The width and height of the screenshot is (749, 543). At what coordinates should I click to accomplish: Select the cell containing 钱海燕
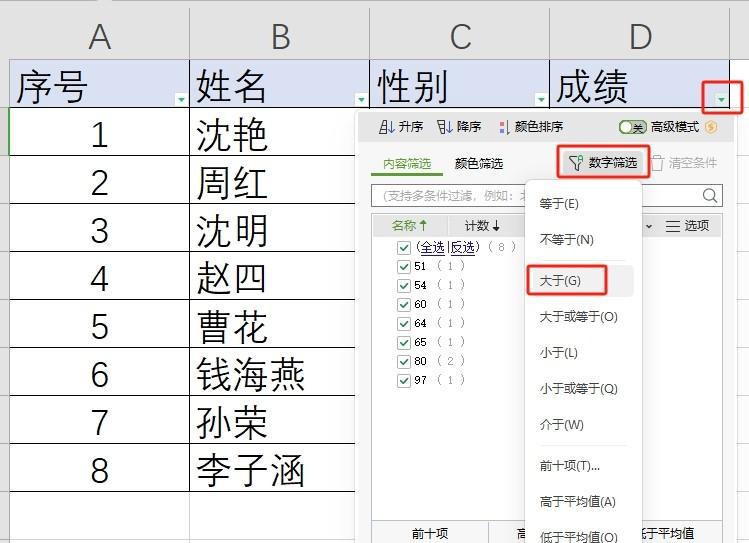[x=272, y=372]
